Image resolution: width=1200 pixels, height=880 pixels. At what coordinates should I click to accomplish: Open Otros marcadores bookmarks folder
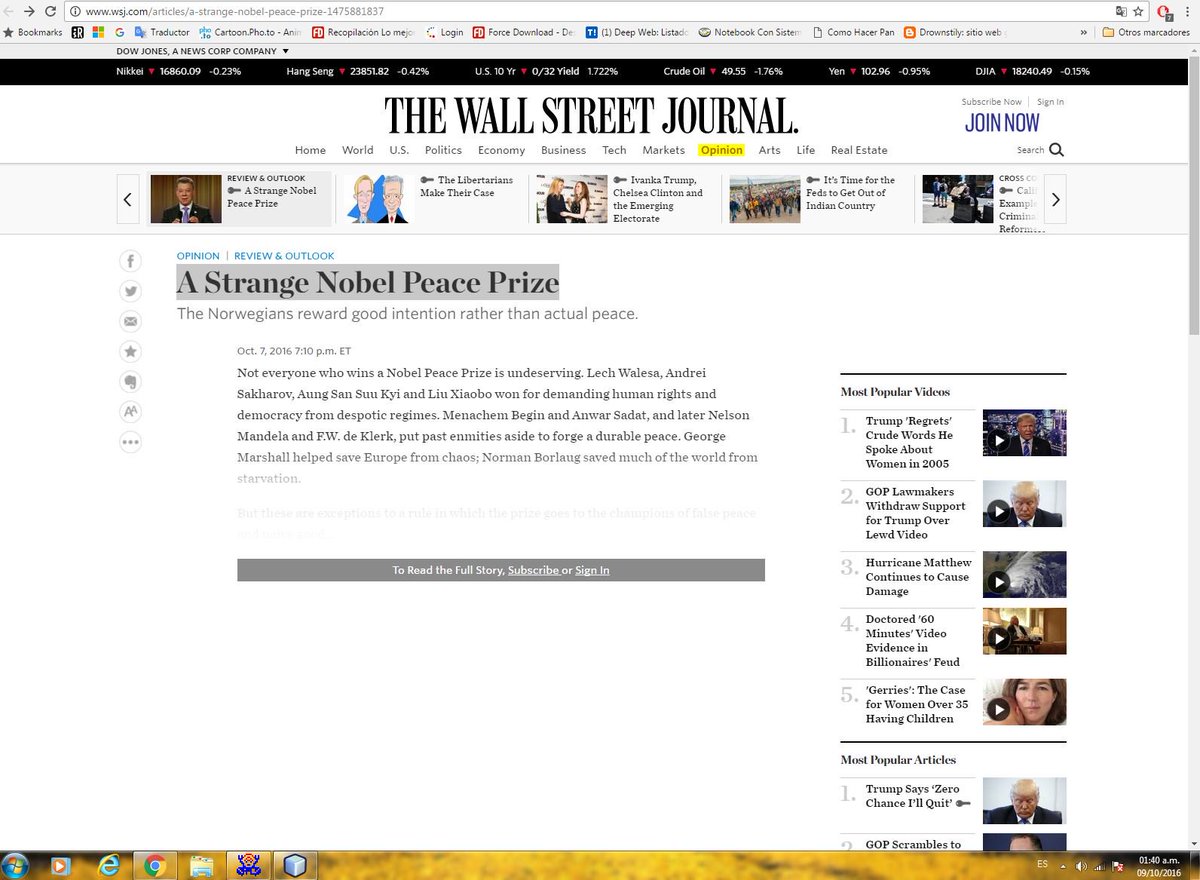coord(1148,32)
